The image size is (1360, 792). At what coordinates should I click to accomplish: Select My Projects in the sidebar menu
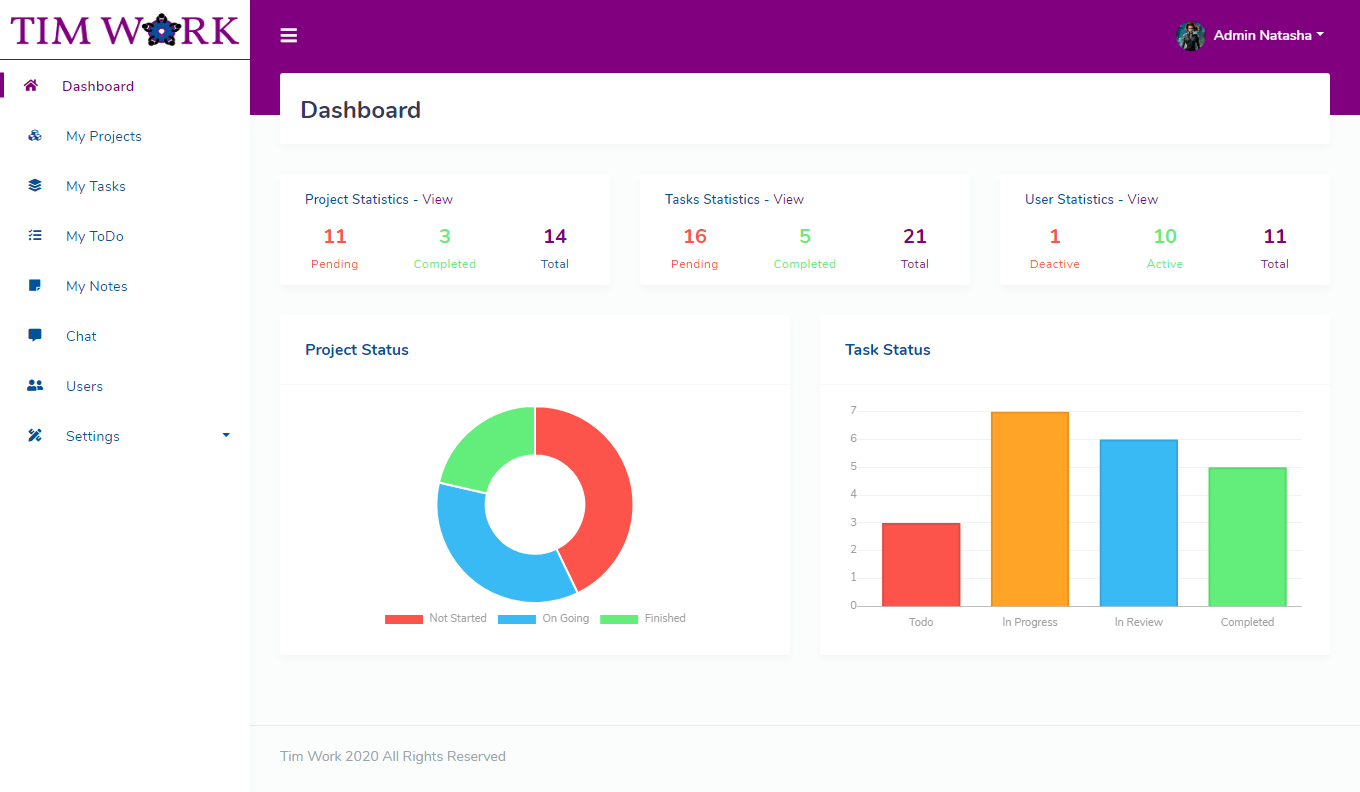pos(103,136)
